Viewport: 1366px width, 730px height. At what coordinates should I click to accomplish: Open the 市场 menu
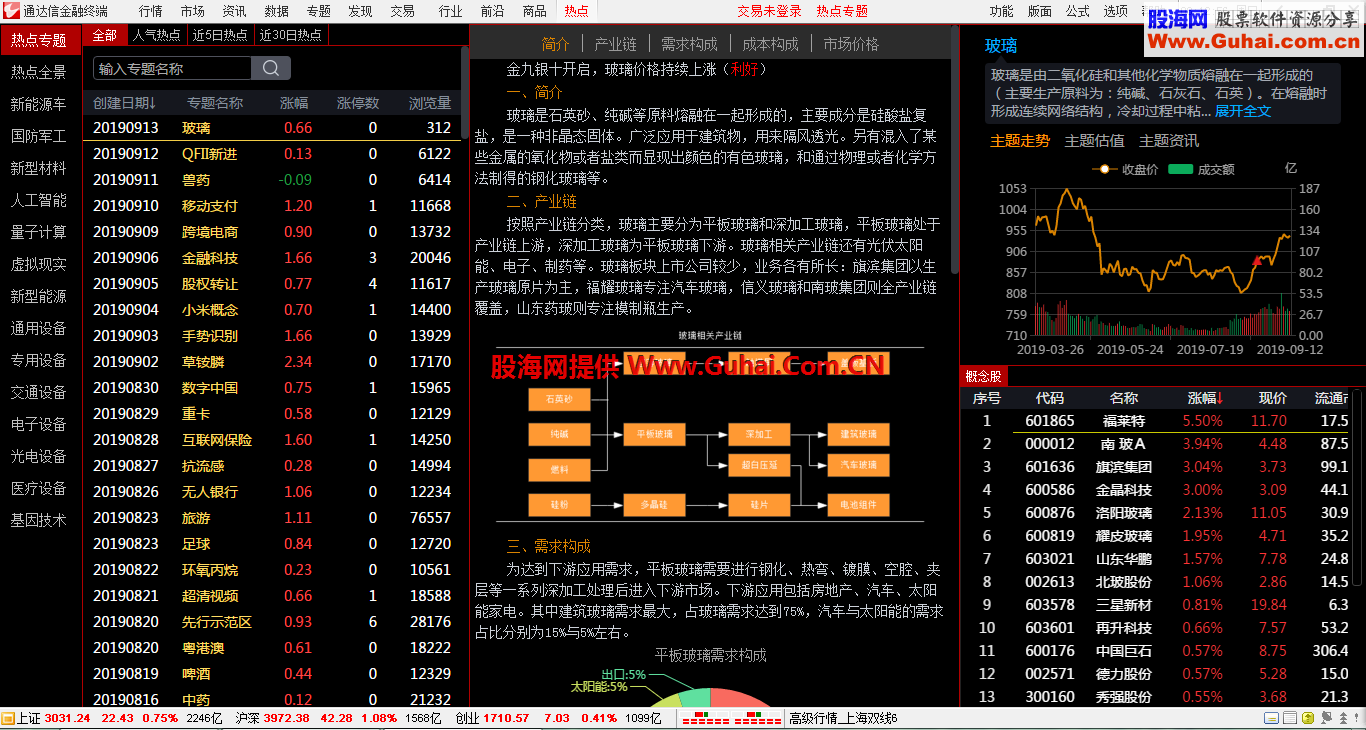[193, 11]
